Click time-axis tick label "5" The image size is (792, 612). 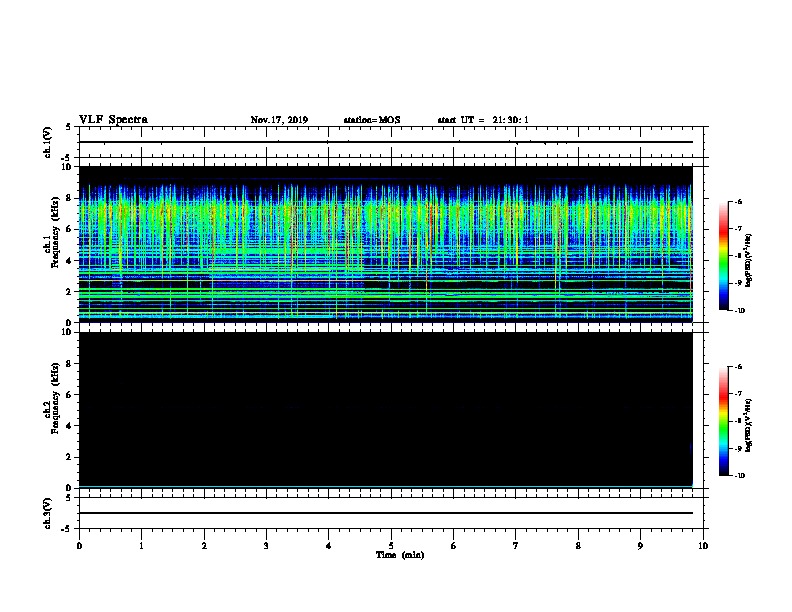[391, 546]
